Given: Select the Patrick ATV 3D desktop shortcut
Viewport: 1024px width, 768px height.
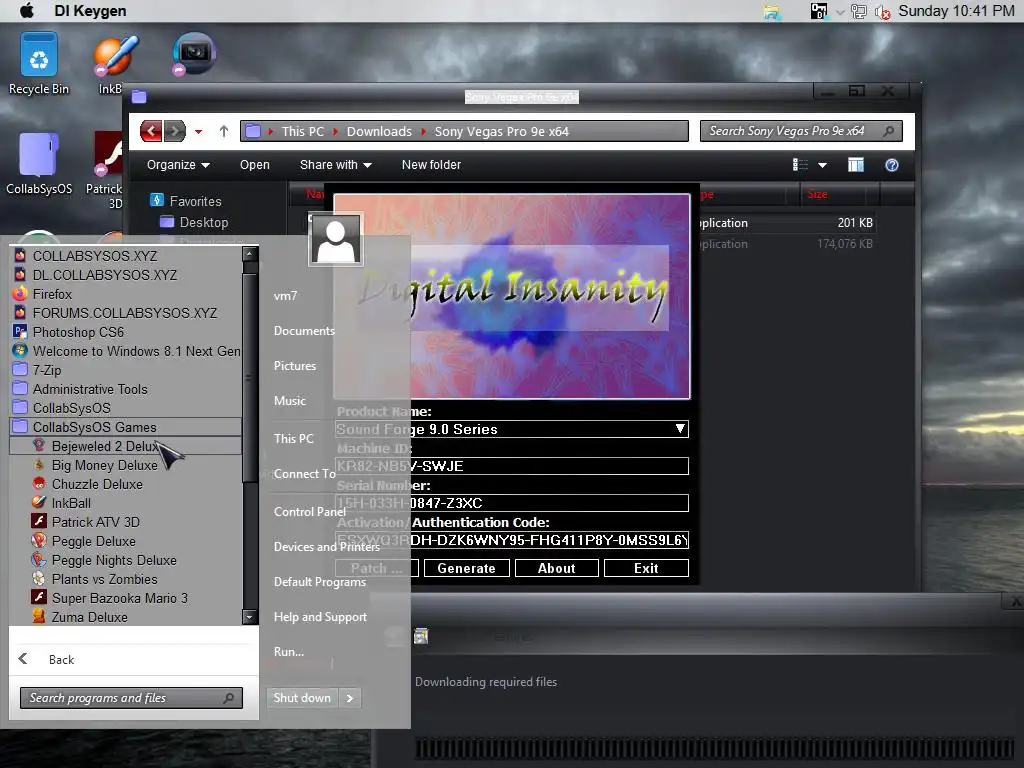Looking at the screenshot, I should point(108,169).
